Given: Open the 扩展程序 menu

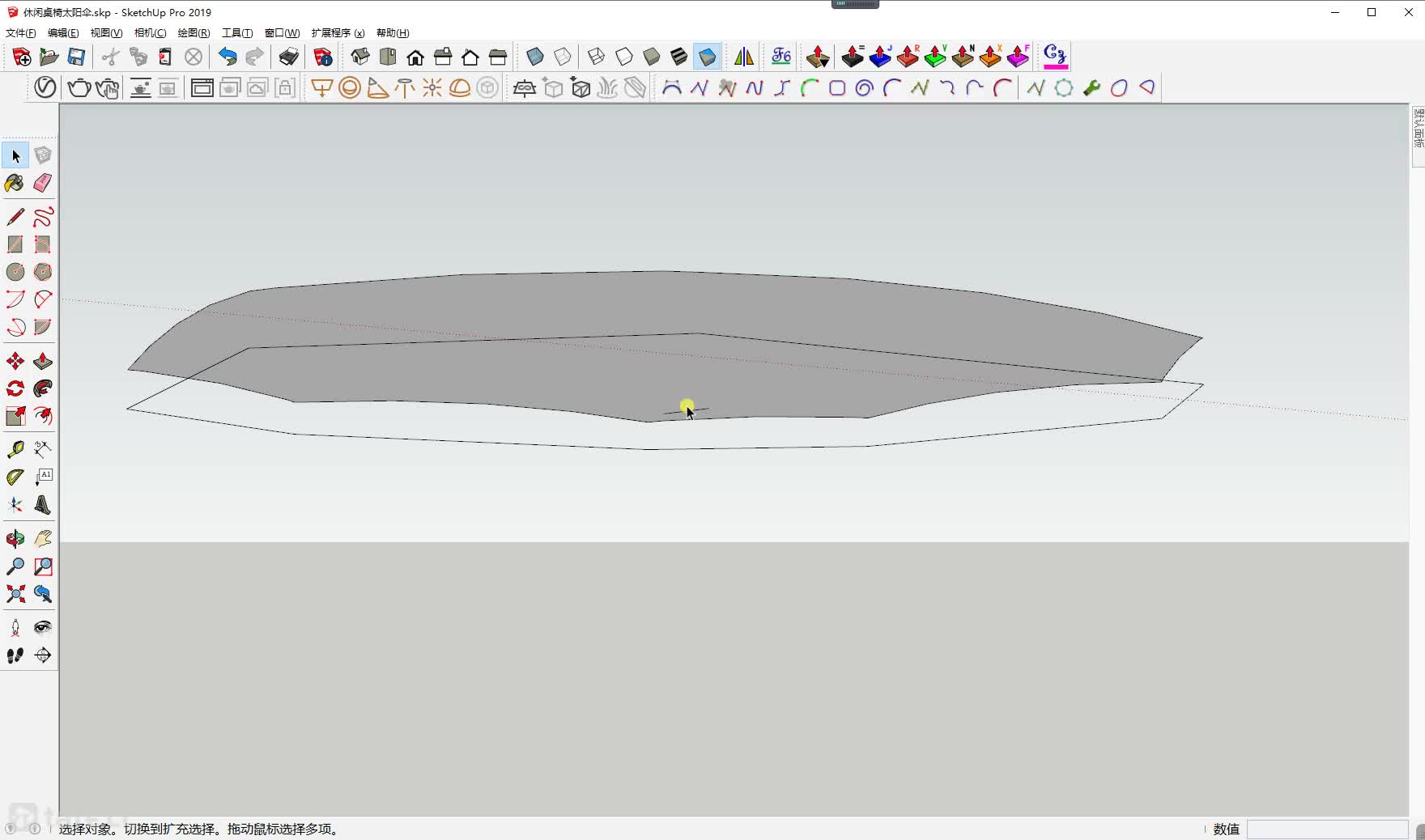Looking at the screenshot, I should [x=338, y=33].
